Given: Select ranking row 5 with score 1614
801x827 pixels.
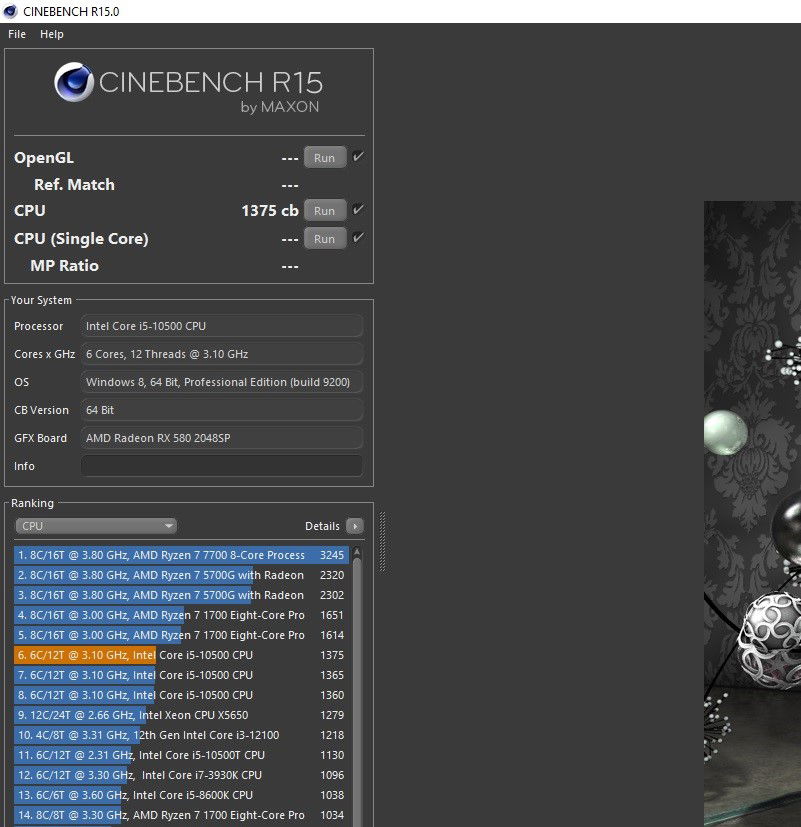Looking at the screenshot, I should [181, 635].
